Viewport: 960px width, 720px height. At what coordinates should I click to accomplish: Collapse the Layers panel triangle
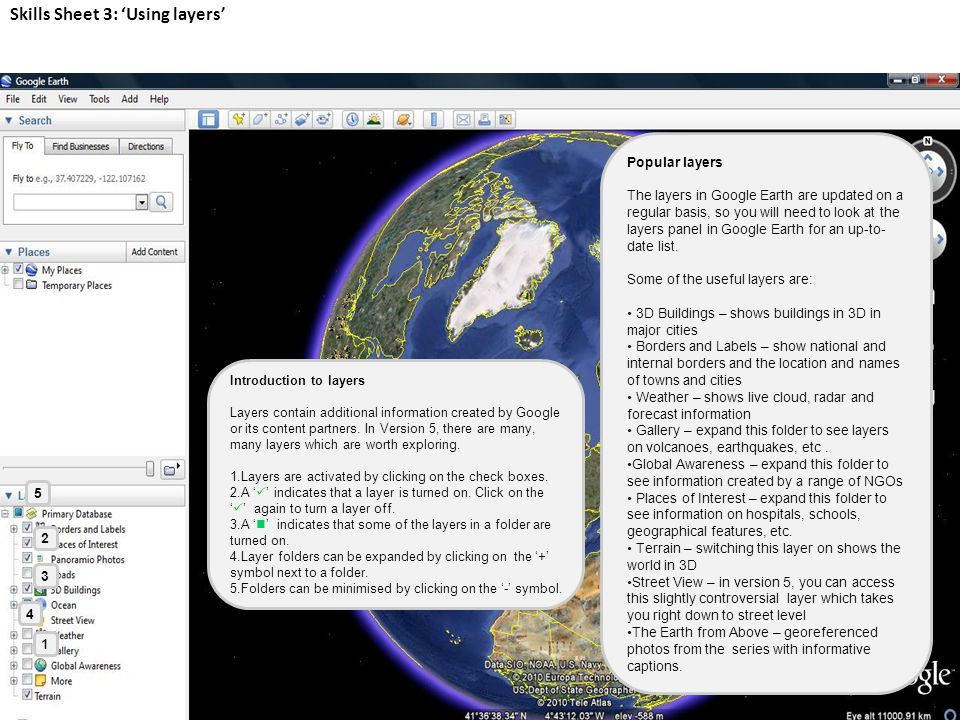(9, 495)
